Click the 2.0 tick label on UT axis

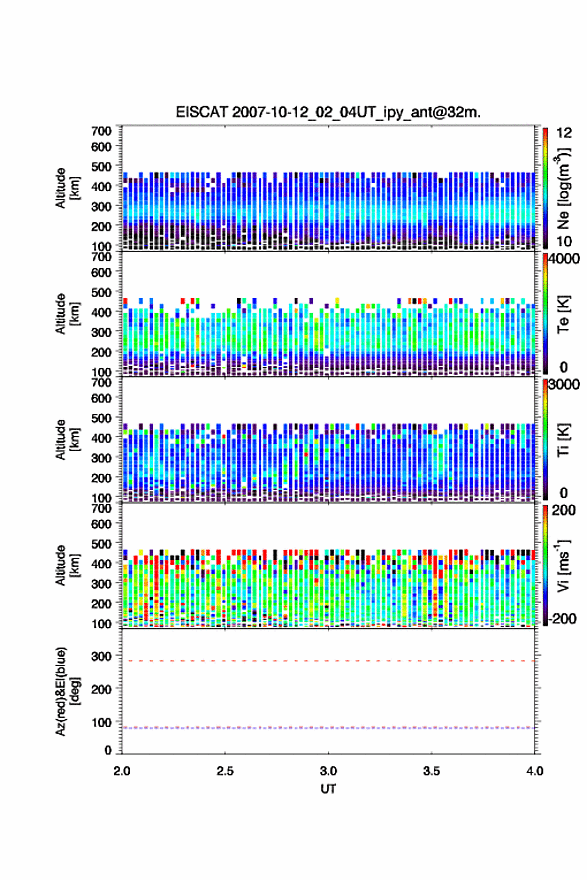click(x=122, y=771)
